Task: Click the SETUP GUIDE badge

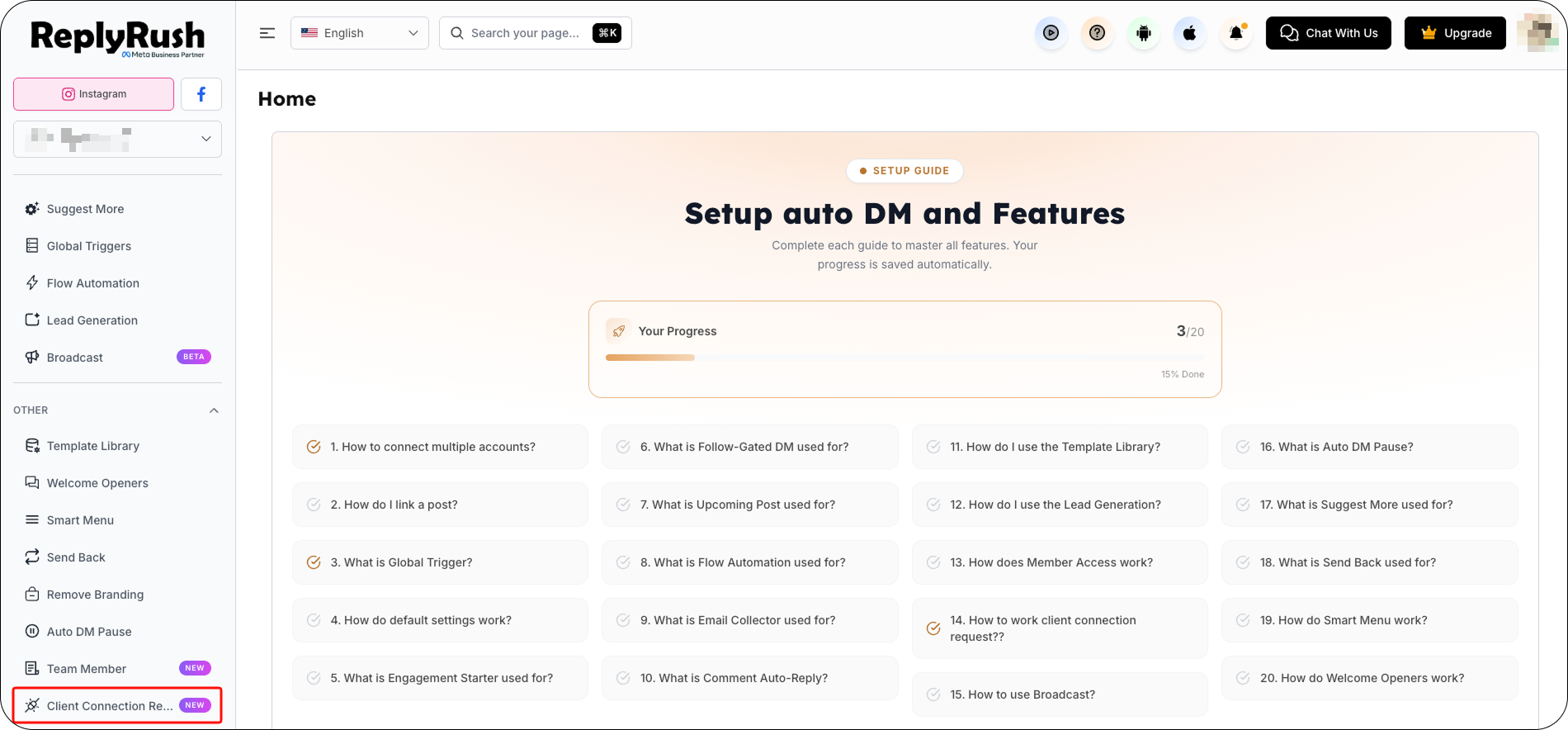Action: [904, 171]
